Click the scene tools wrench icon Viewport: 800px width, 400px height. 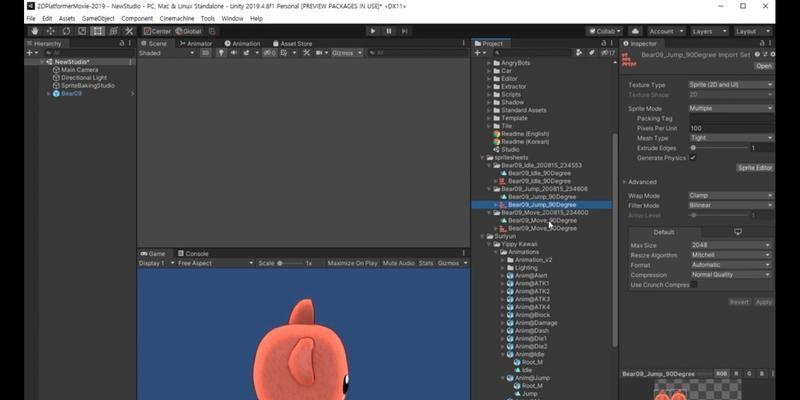point(307,53)
